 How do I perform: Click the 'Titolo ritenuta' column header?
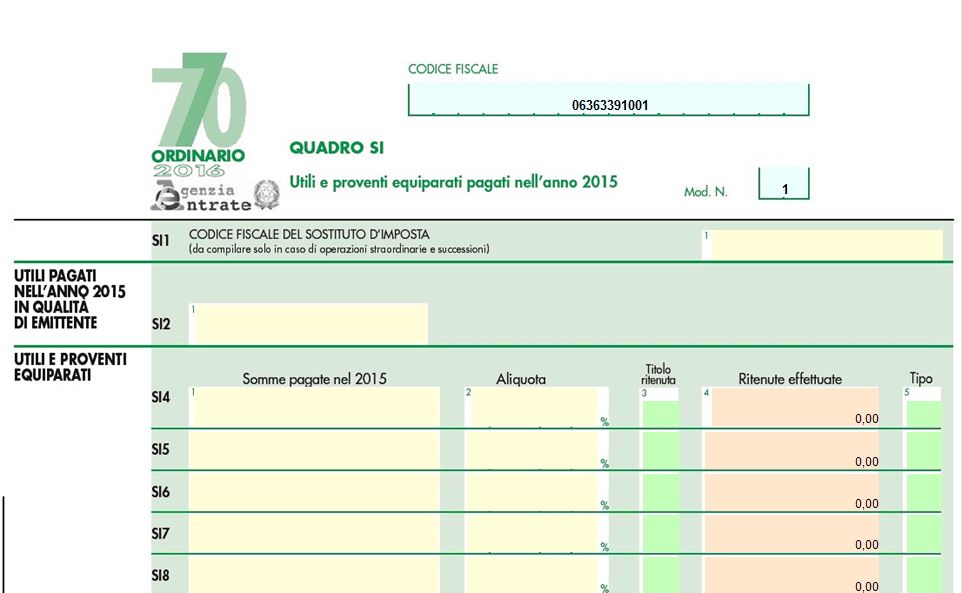[x=658, y=375]
